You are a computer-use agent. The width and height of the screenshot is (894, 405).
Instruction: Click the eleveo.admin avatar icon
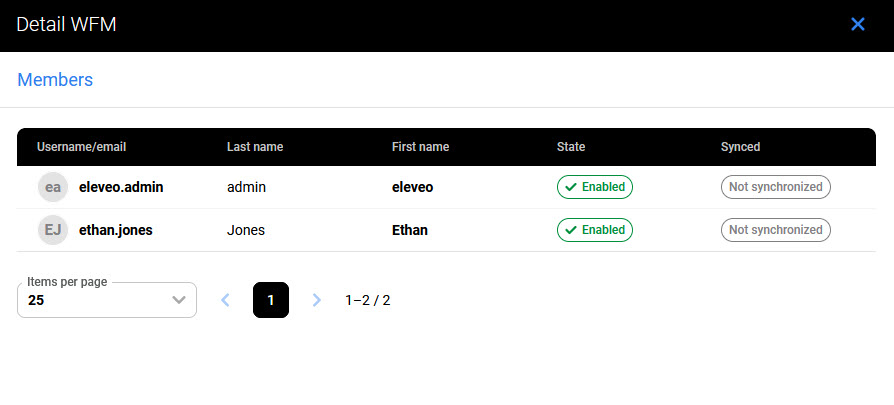tap(53, 187)
